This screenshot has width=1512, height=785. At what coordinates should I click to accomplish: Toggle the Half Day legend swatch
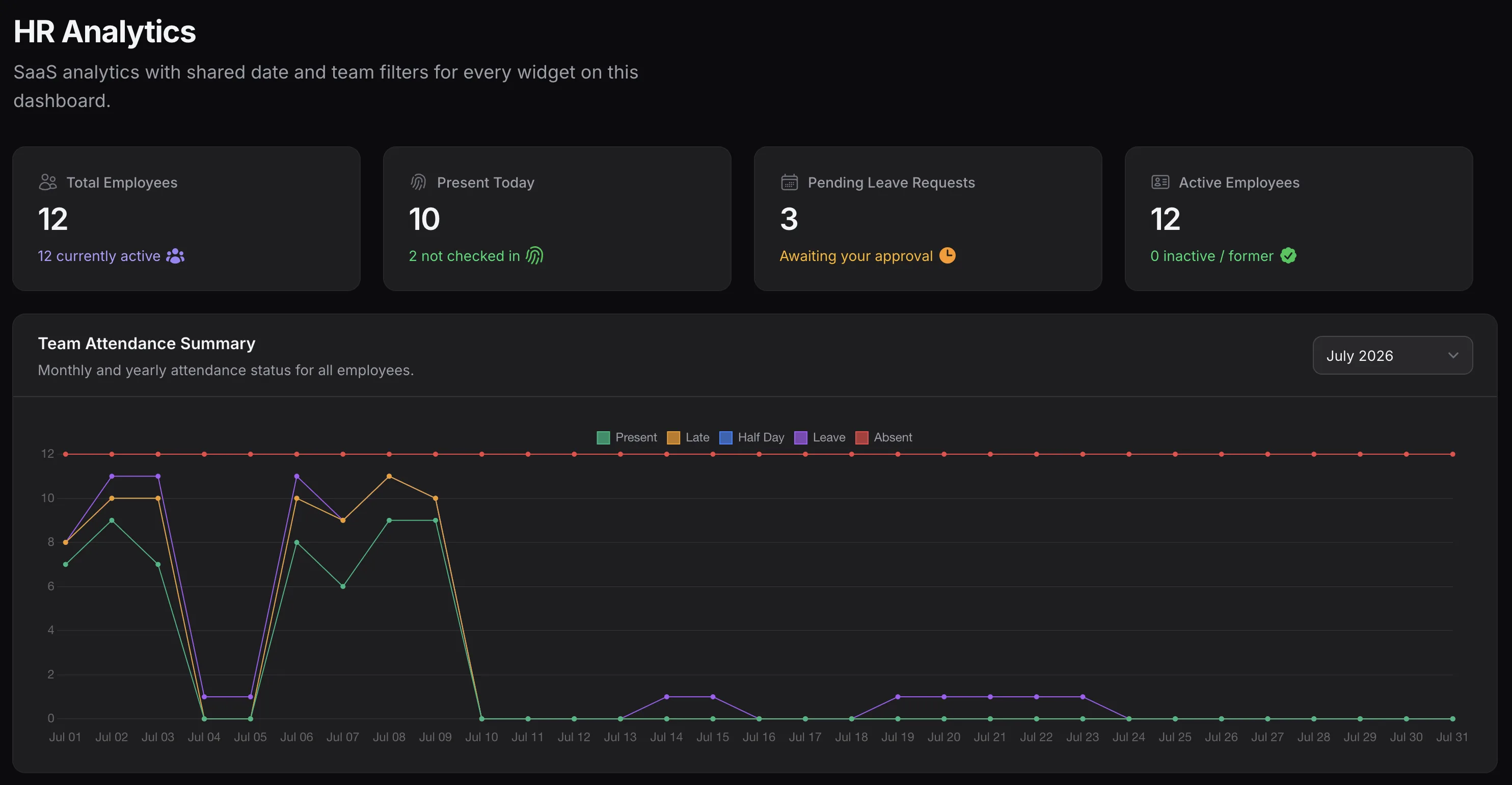(726, 438)
